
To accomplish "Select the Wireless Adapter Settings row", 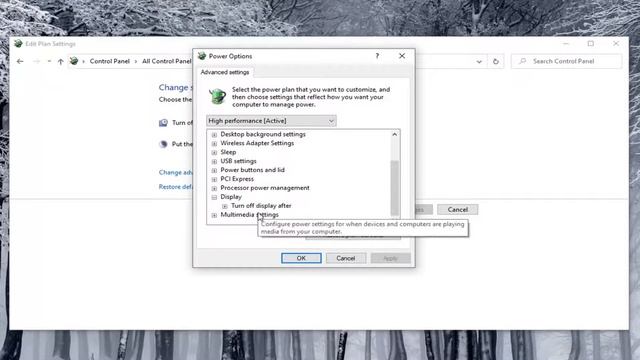I will (x=257, y=143).
